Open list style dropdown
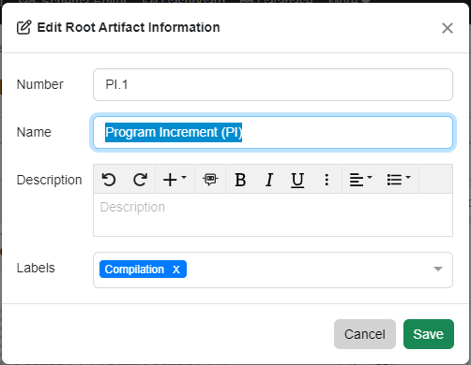Viewport: 471px width, 365px height. [x=399, y=179]
